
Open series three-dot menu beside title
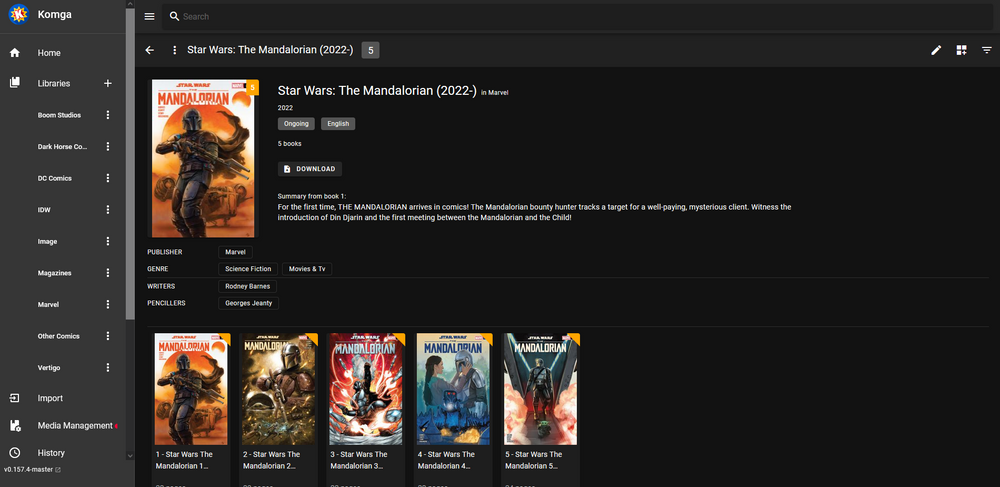tap(175, 50)
